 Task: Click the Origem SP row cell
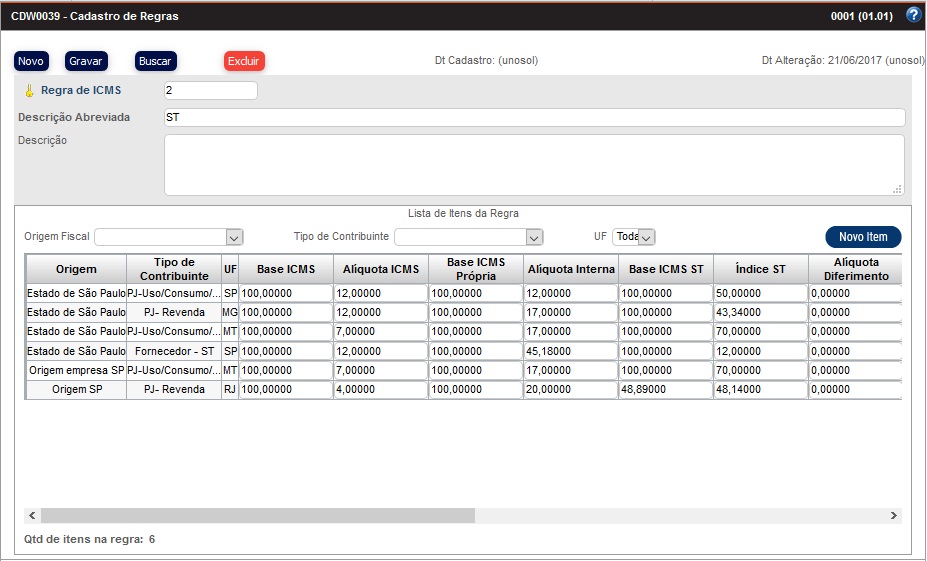pyautogui.click(x=76, y=390)
